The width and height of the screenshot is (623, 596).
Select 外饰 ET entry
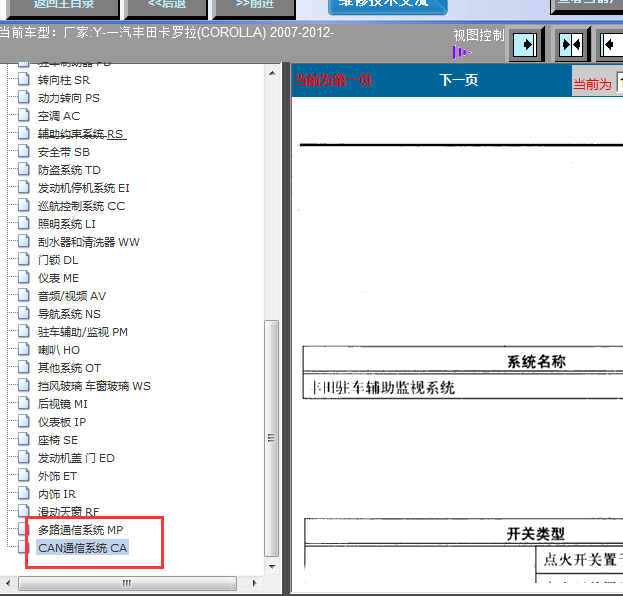(x=57, y=476)
